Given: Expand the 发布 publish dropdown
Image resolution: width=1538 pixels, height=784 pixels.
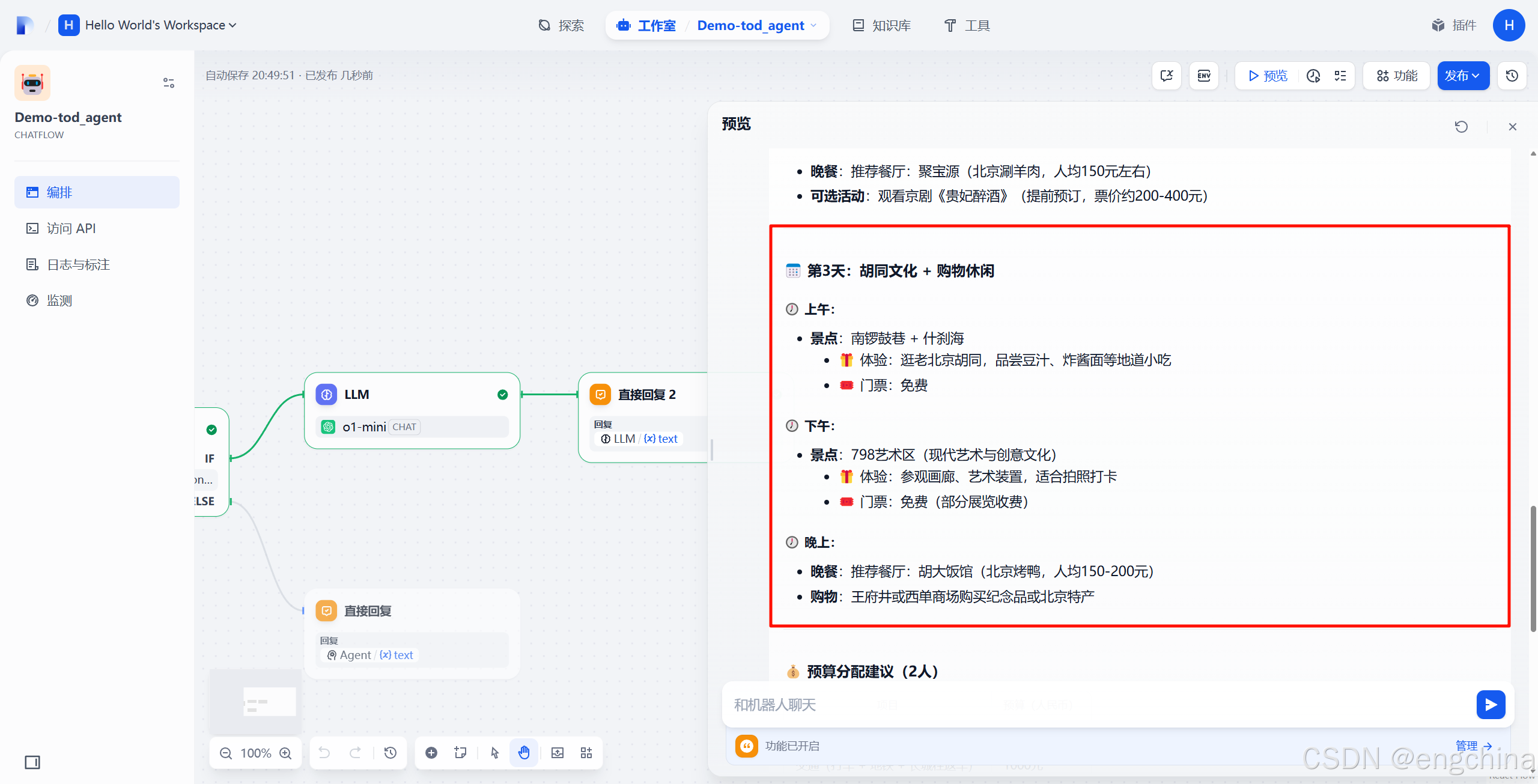Looking at the screenshot, I should click(x=1462, y=76).
